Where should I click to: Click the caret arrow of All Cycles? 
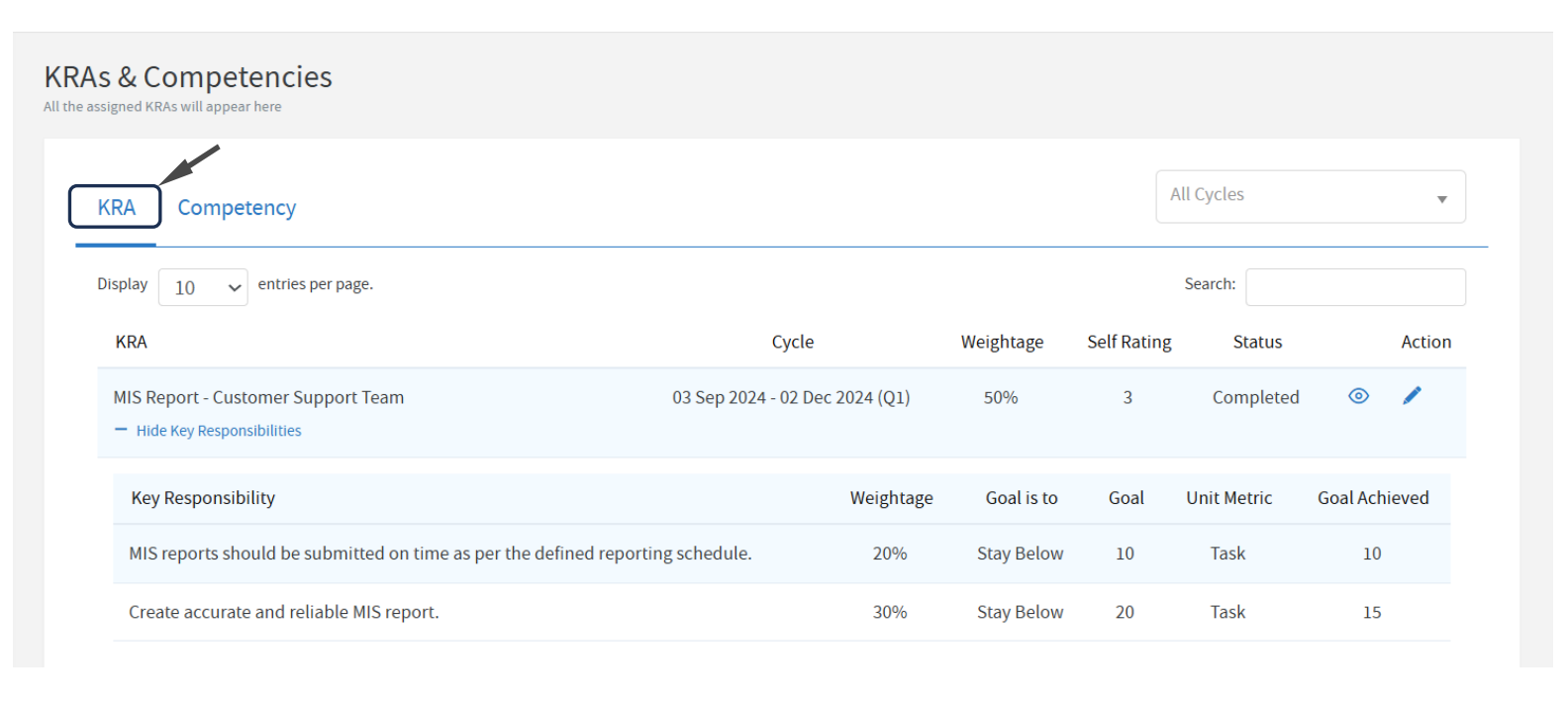point(1441,199)
